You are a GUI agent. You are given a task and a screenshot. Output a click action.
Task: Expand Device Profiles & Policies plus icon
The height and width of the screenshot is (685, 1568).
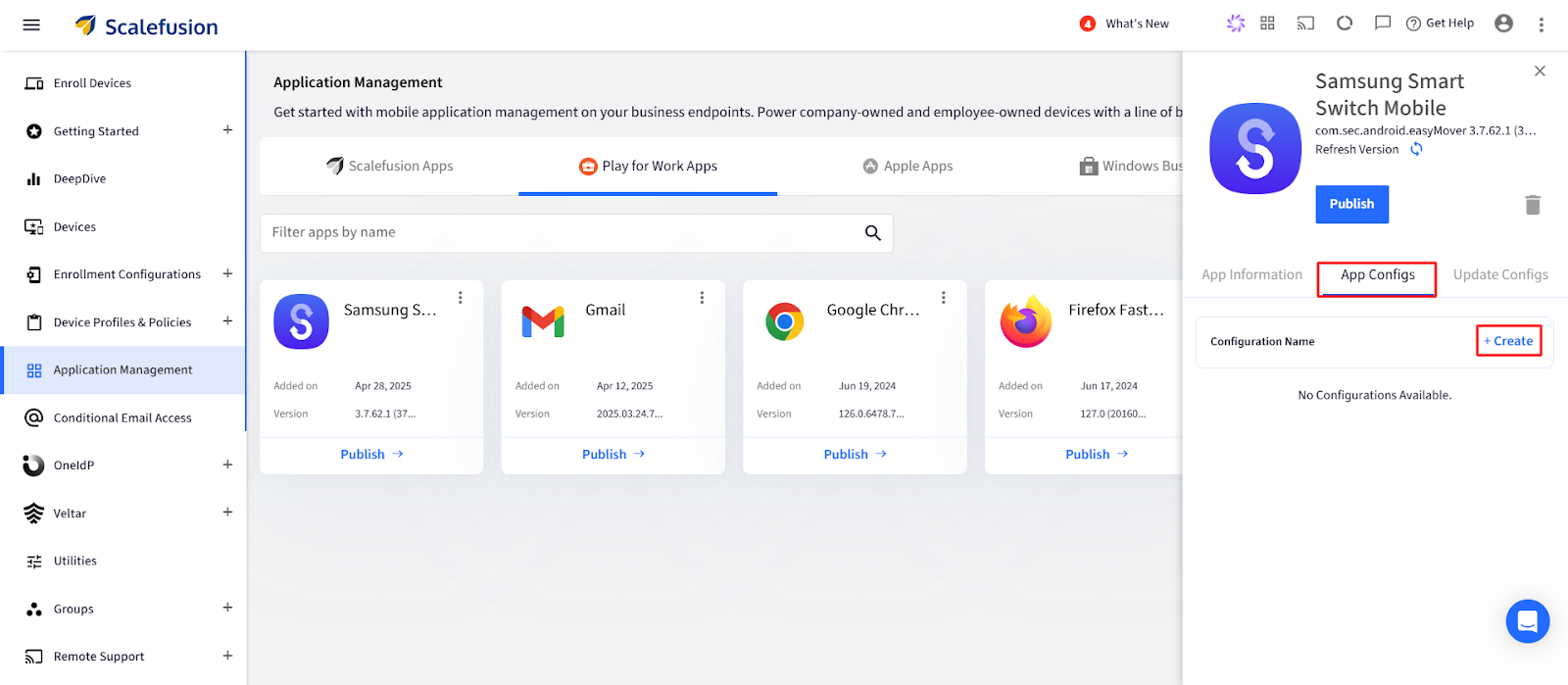click(x=227, y=320)
